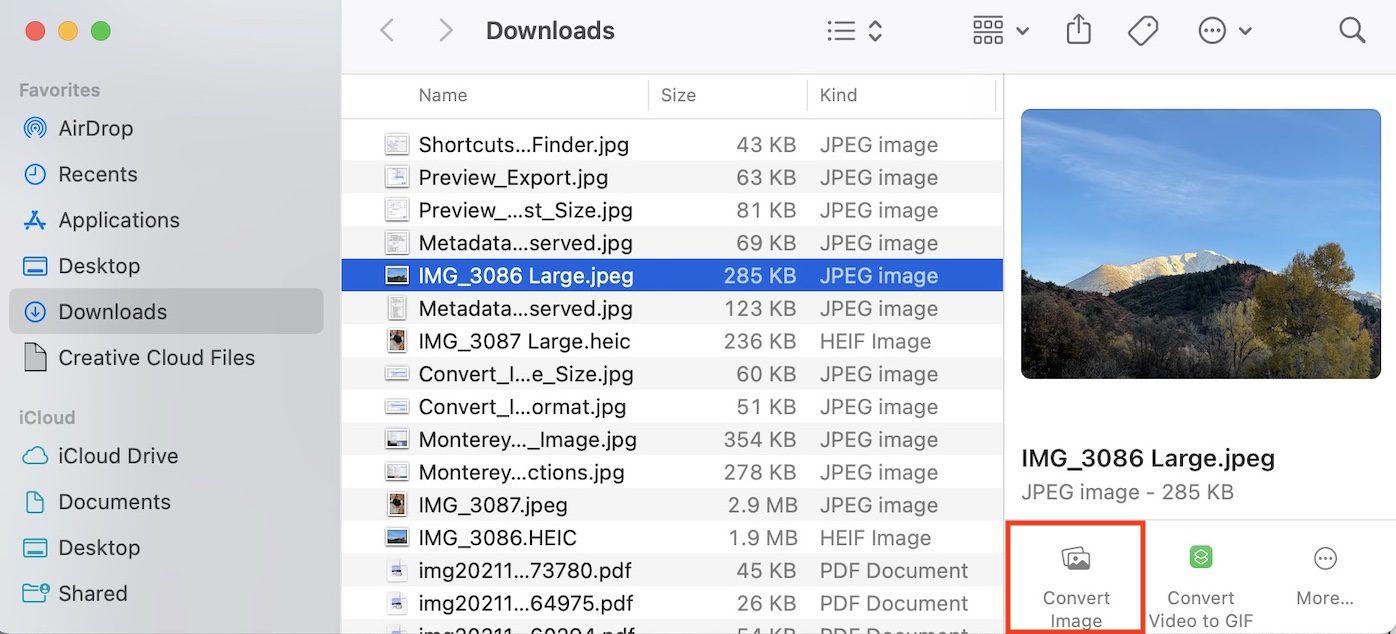Screen dimensions: 1396x634
Task: Select AirDrop in the sidebar
Action: point(95,128)
